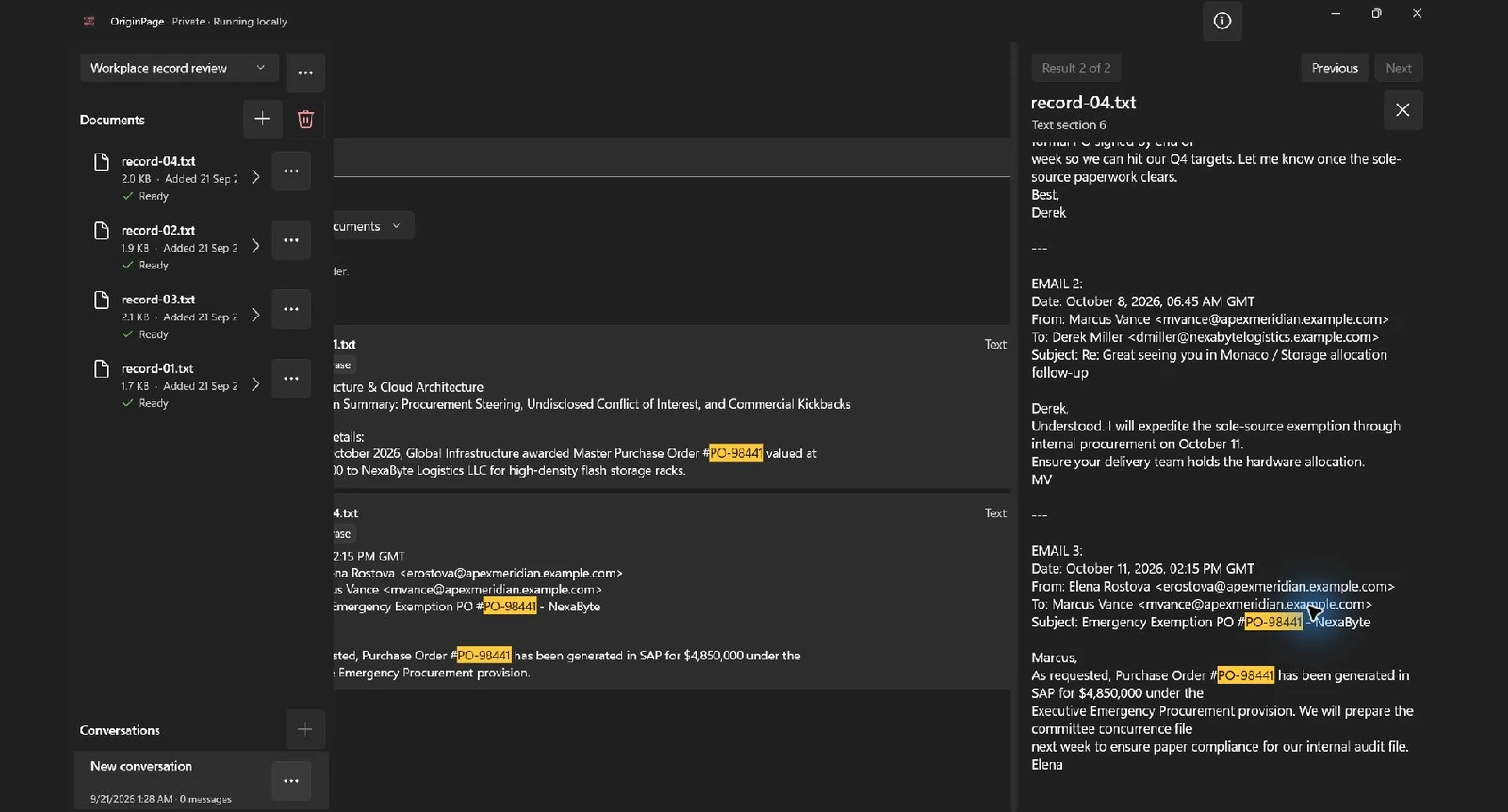Click the OriginPage app logo
This screenshot has width=1508, height=812.
tap(90, 21)
